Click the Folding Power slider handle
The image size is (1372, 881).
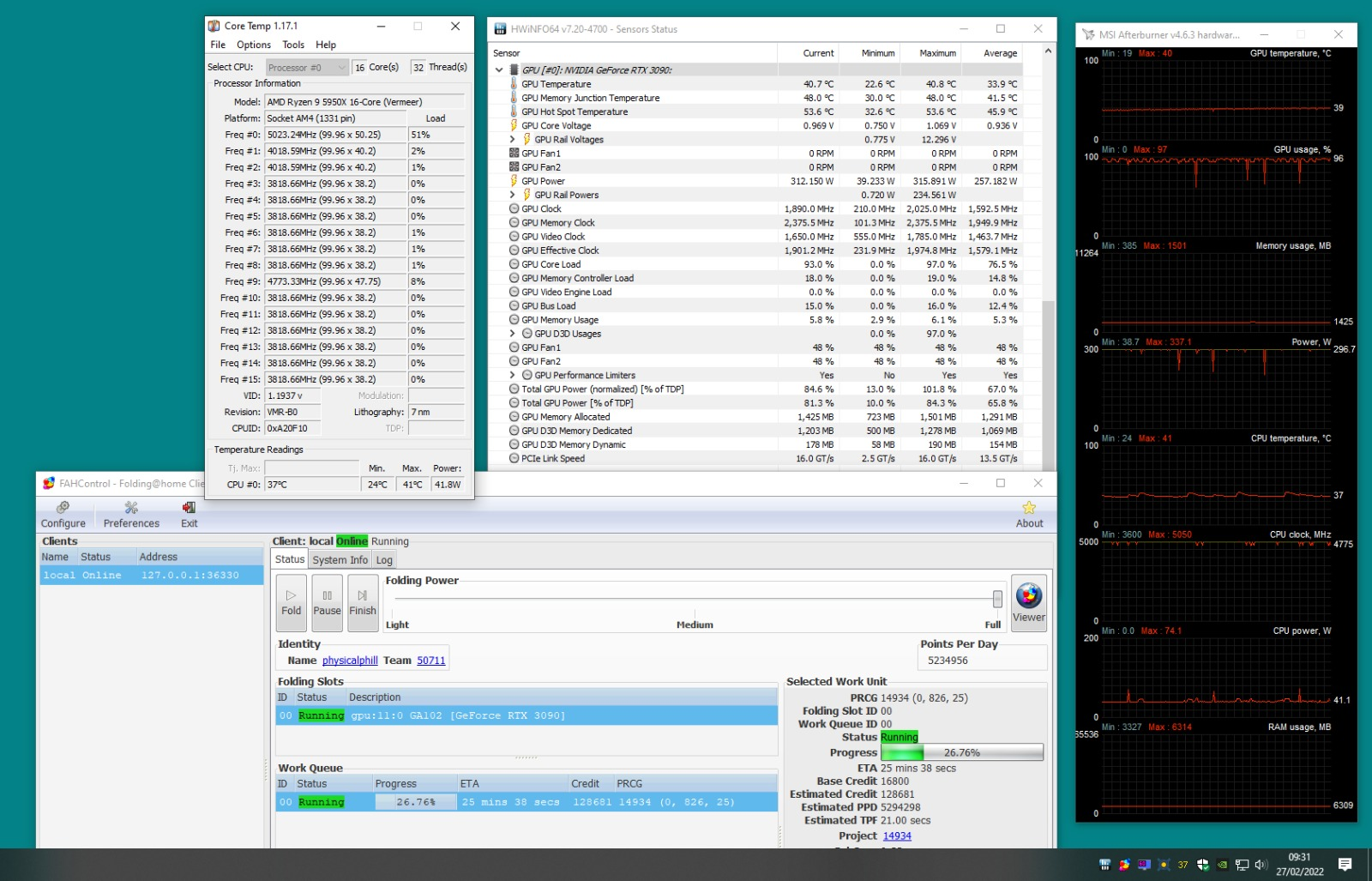pyautogui.click(x=997, y=598)
